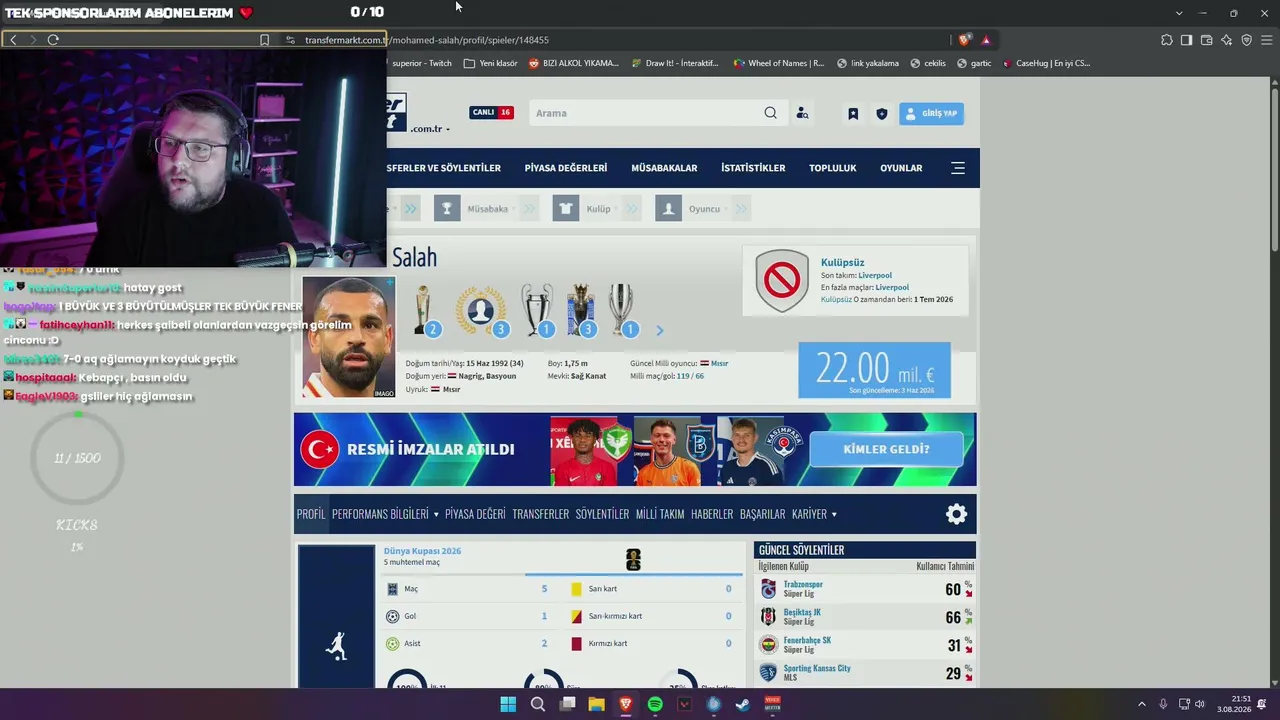Open Spotify from the taskbar

point(655,704)
